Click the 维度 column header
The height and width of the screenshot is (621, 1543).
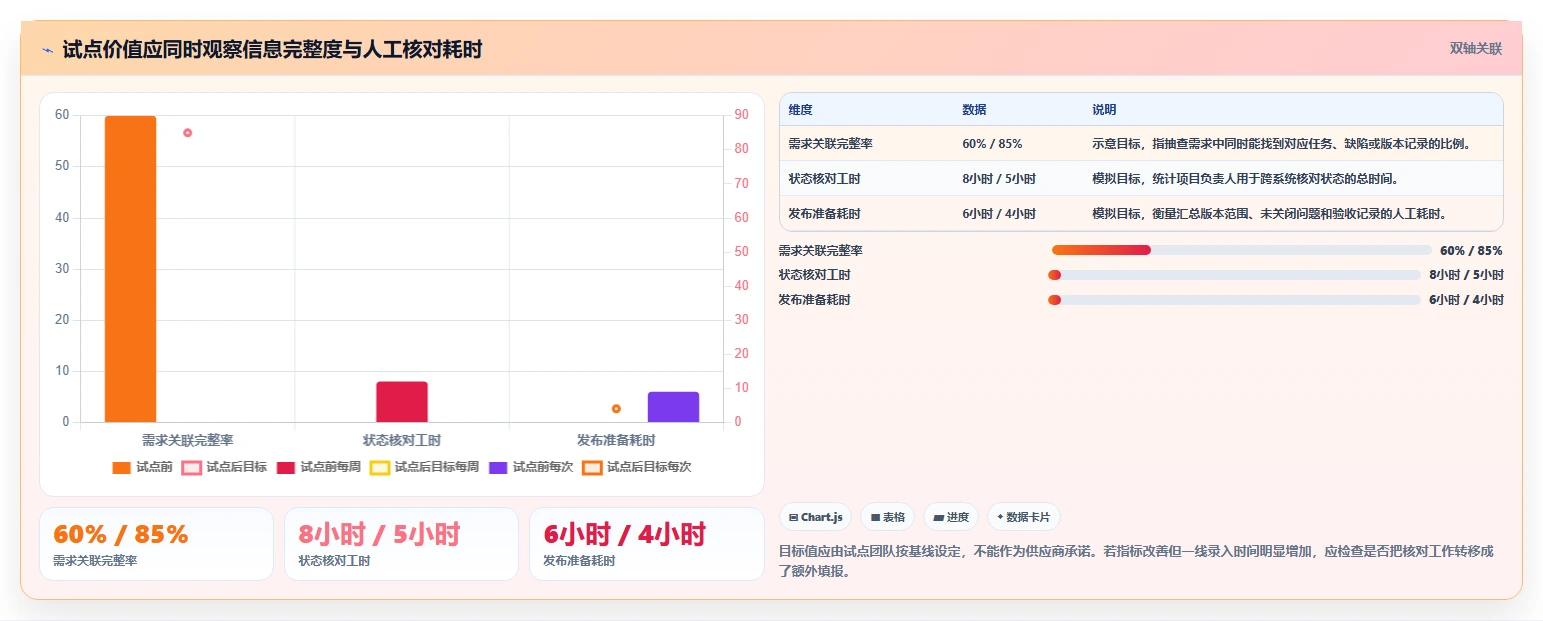(x=801, y=110)
